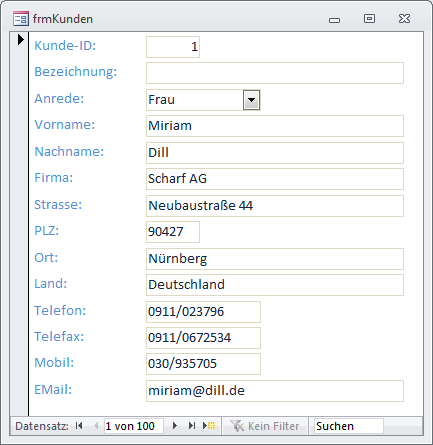Close the frmKunden window
Viewport: 433px width, 445px height.
(x=404, y=19)
